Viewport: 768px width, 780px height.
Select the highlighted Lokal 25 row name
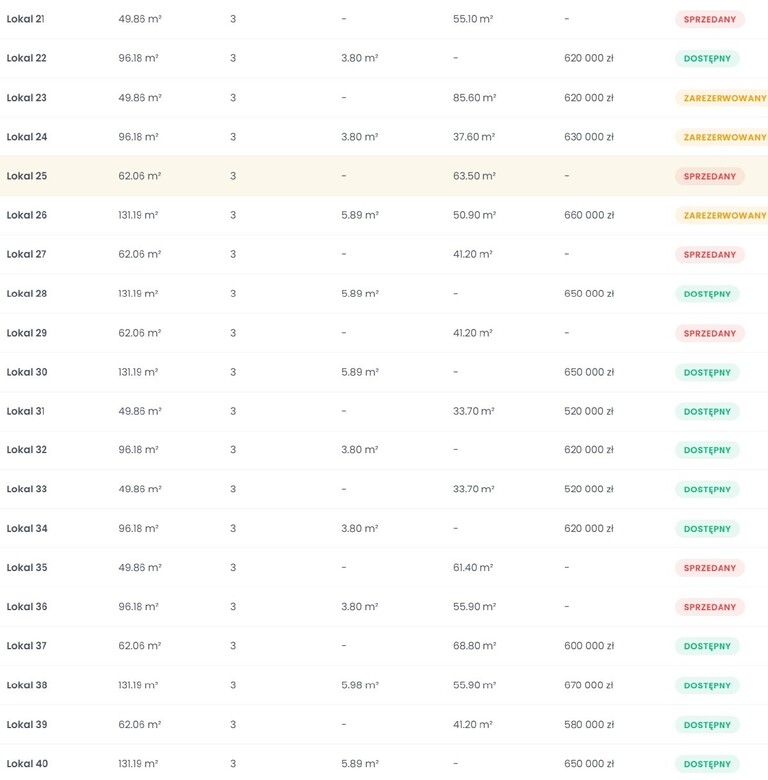(x=26, y=176)
